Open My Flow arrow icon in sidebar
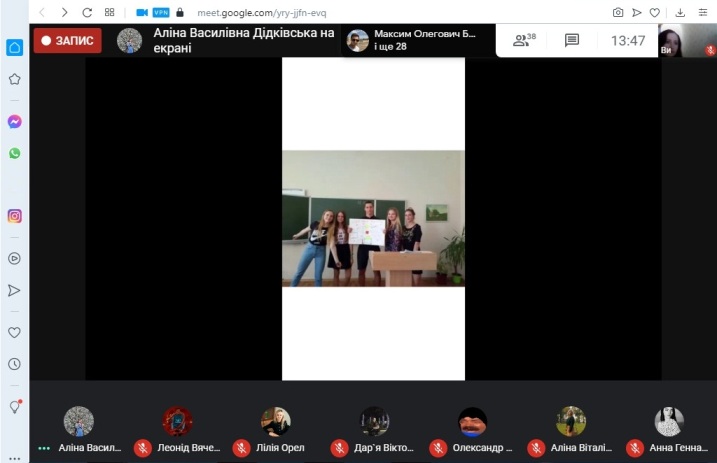 coord(15,291)
